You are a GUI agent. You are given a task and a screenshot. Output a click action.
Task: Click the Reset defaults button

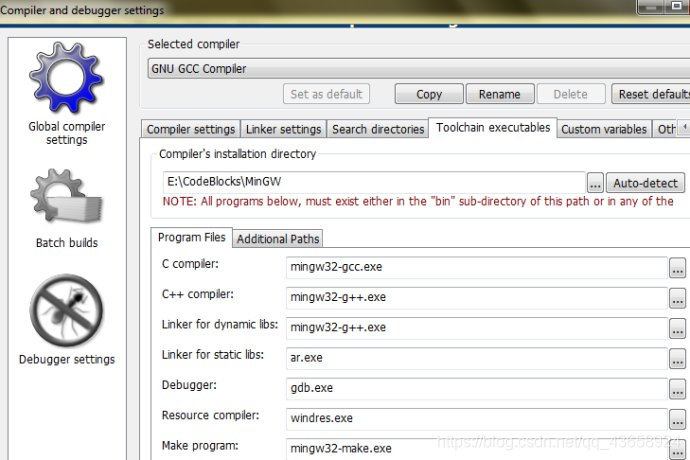click(x=651, y=94)
